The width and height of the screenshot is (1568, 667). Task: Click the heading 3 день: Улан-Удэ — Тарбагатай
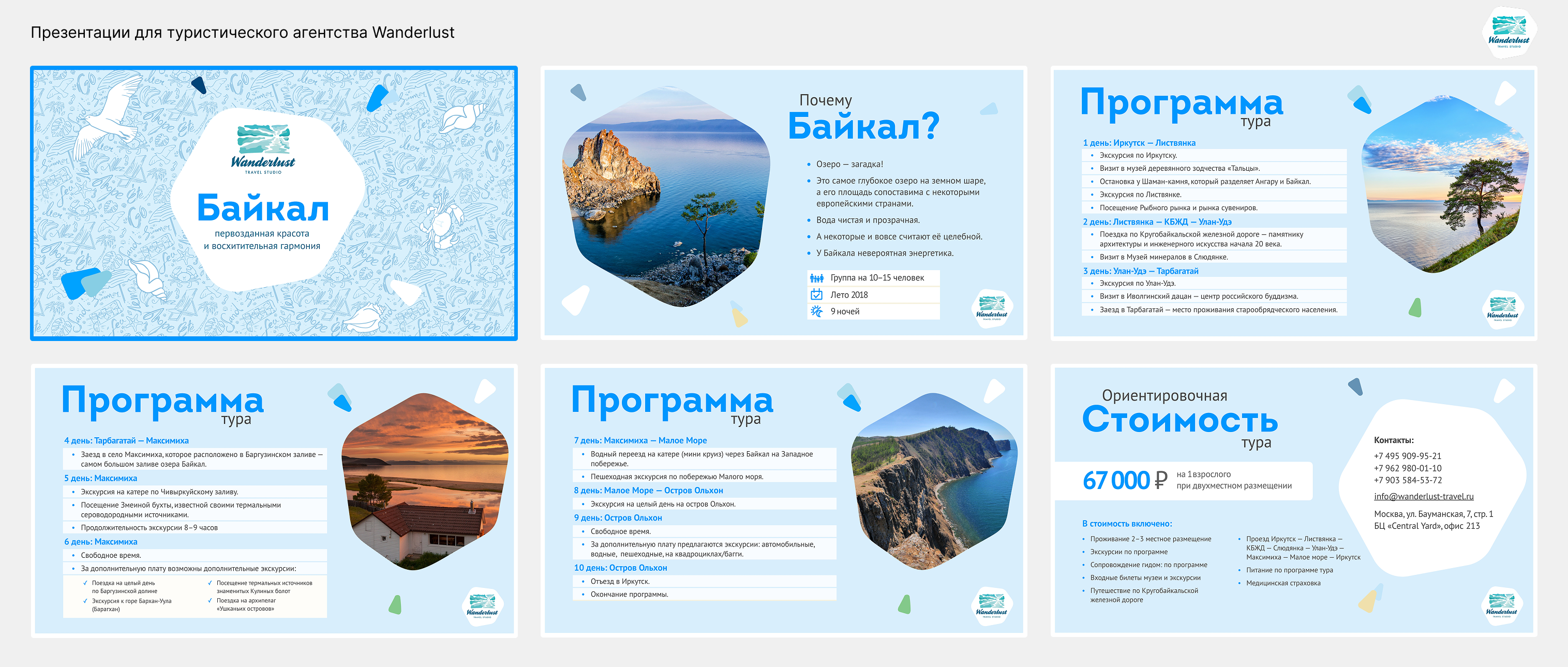click(1140, 272)
